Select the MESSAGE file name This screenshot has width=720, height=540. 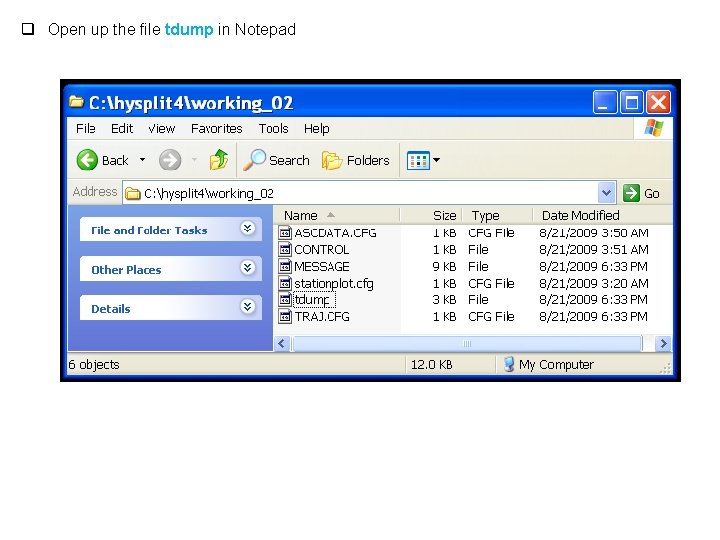coord(321,266)
